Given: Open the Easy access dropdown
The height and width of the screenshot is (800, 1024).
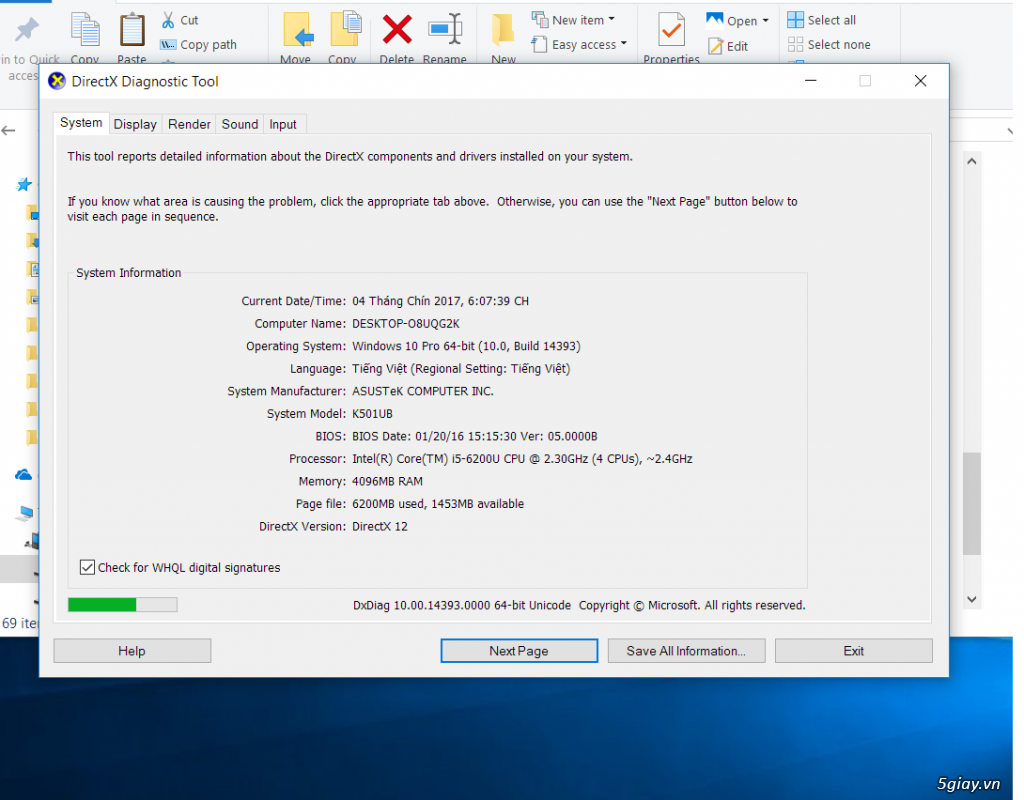Looking at the screenshot, I should [x=623, y=44].
